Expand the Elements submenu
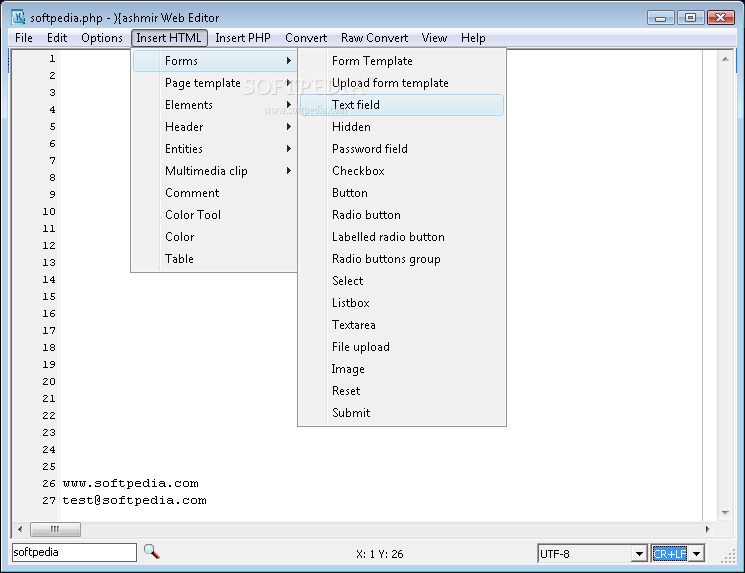The width and height of the screenshot is (745, 573). [x=215, y=105]
